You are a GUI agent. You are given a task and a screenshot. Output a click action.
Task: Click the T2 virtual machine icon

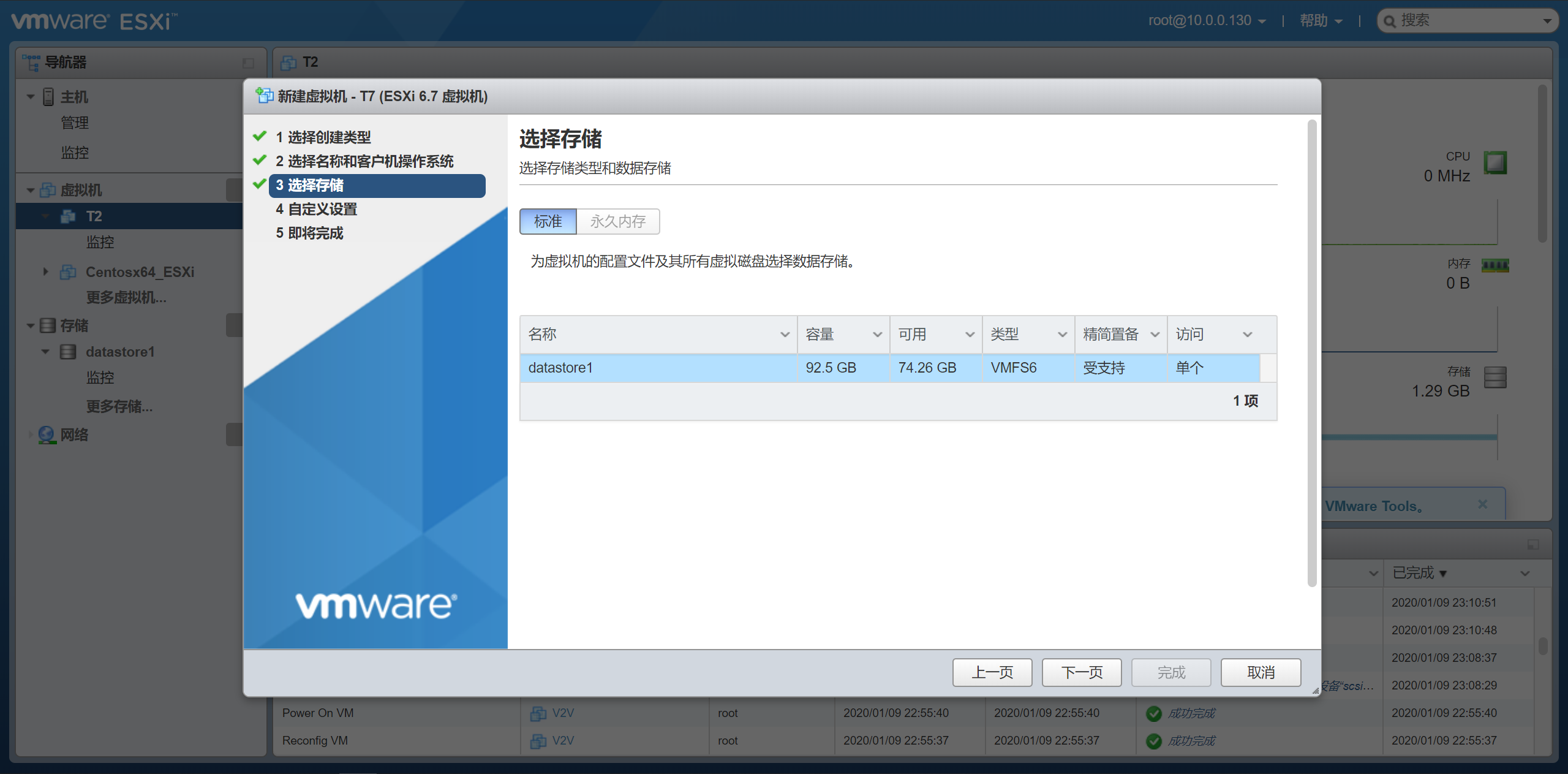tap(68, 216)
